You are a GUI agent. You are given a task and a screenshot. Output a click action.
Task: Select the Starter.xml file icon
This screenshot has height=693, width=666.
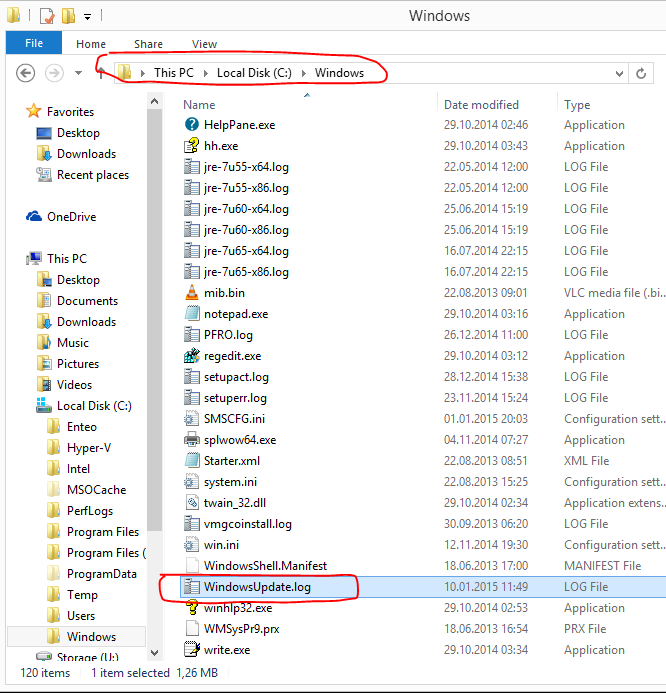tap(192, 461)
